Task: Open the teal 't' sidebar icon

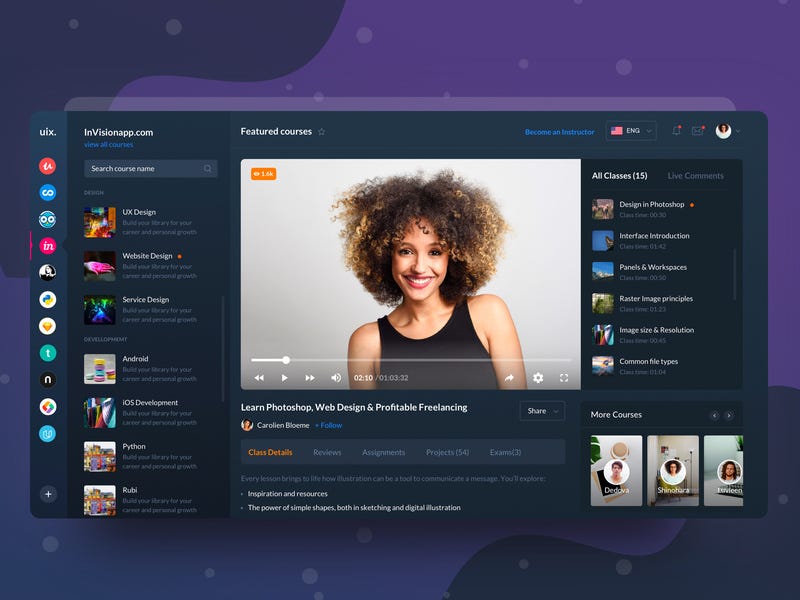Action: pos(47,353)
